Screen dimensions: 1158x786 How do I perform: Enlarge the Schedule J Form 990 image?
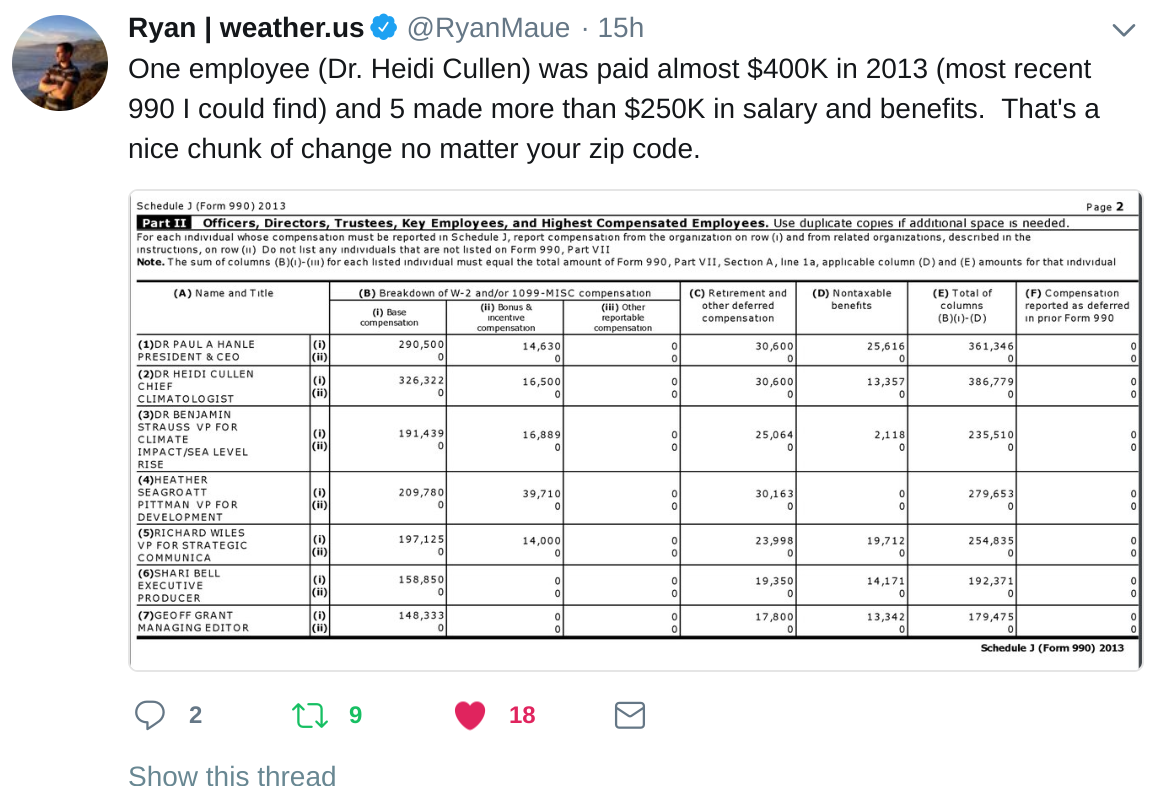[635, 431]
